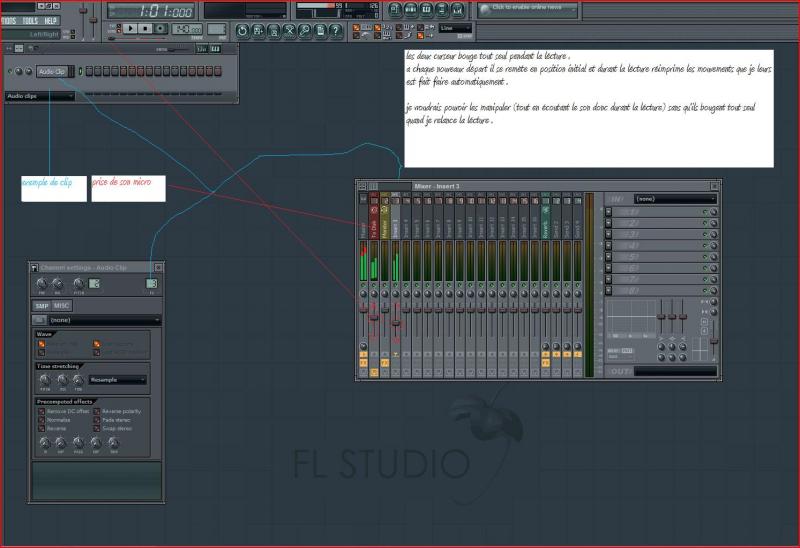
Task: Open the playlist view shortcut icon
Action: tap(395, 9)
